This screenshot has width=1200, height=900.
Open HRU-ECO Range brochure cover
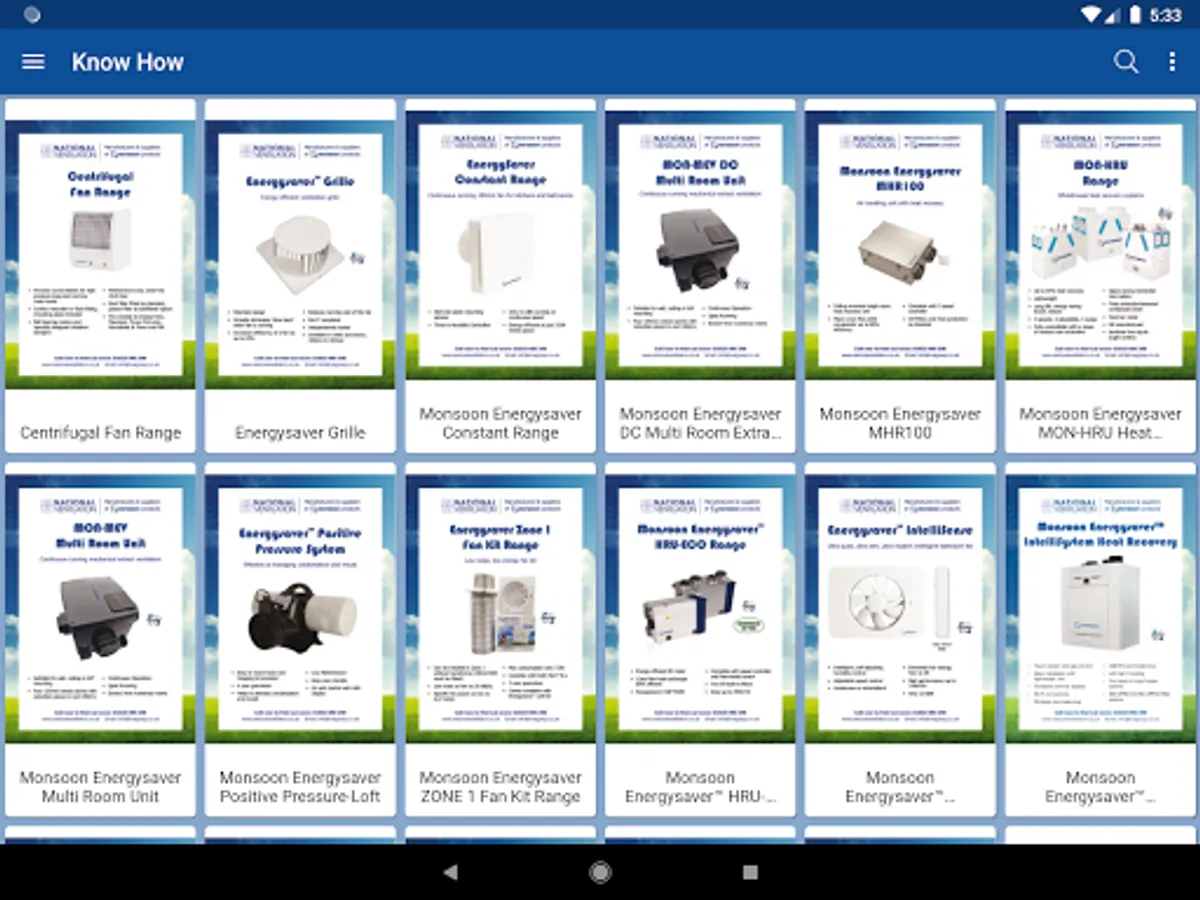tap(700, 608)
